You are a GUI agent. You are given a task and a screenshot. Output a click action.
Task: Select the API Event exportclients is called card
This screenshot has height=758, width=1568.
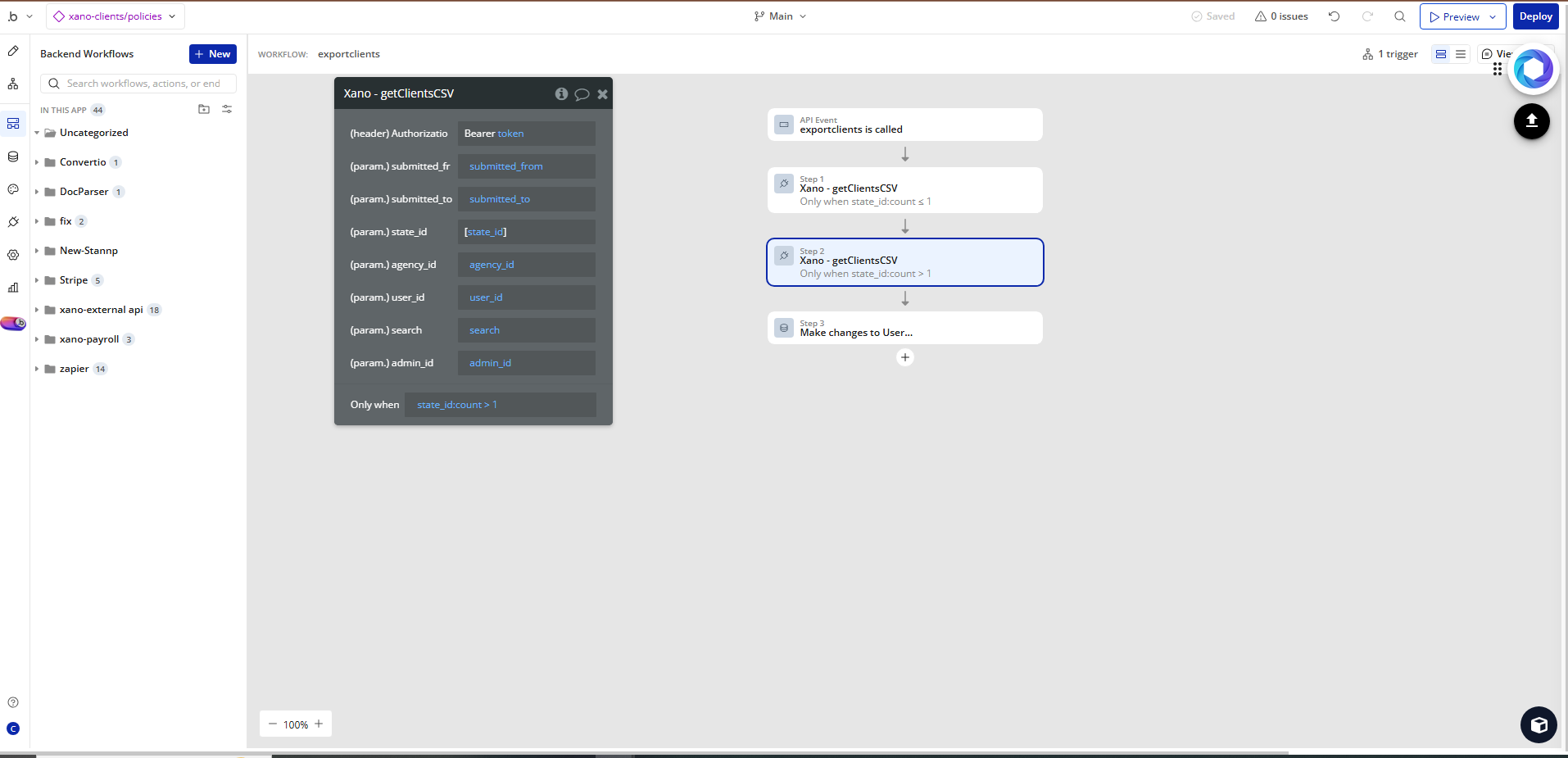click(x=905, y=125)
